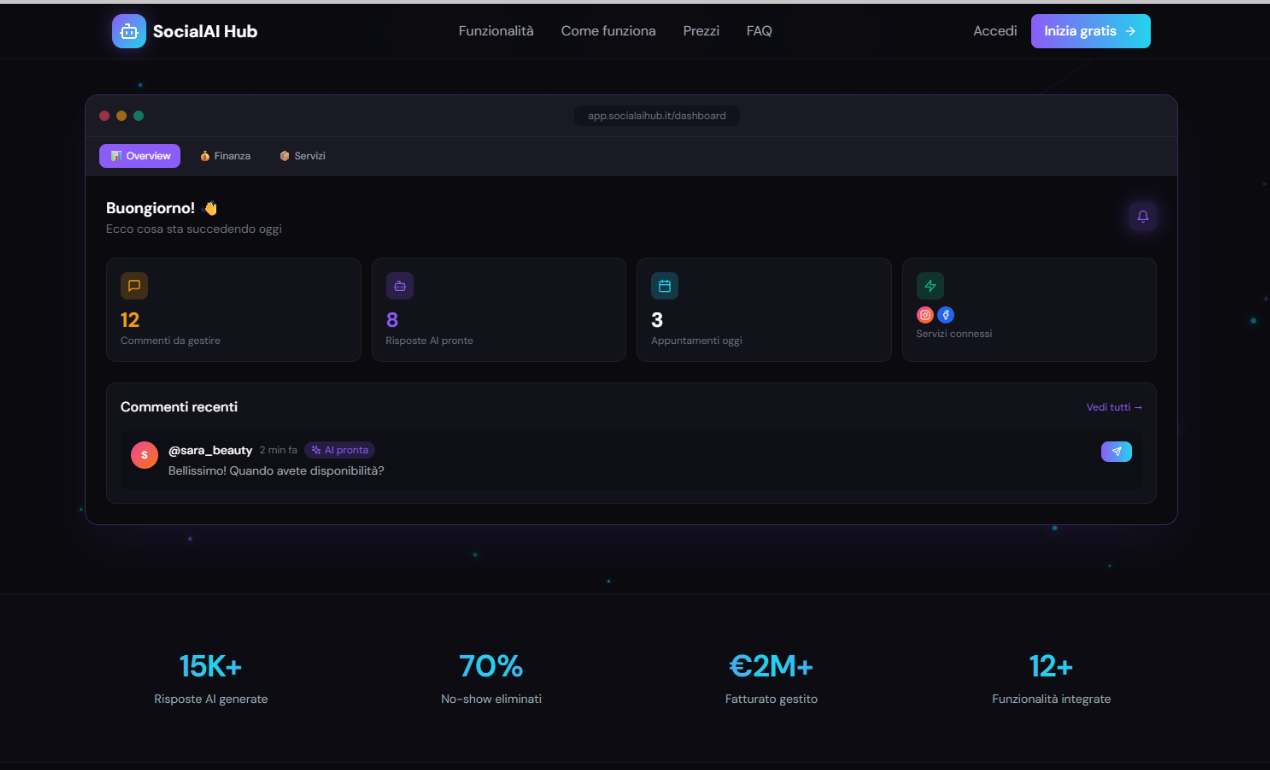Click the lightning bolt icon on Servizi connessi
Viewport: 1270px width, 770px height.
click(x=929, y=285)
